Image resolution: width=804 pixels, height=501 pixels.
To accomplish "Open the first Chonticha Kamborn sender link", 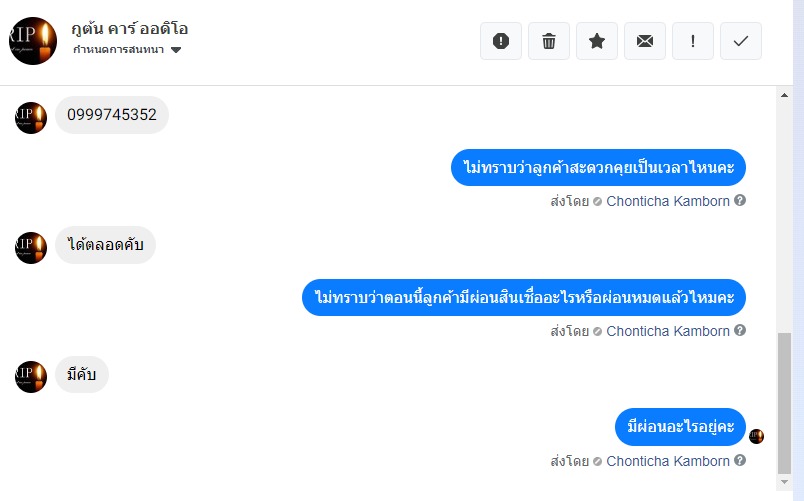I will tap(668, 201).
